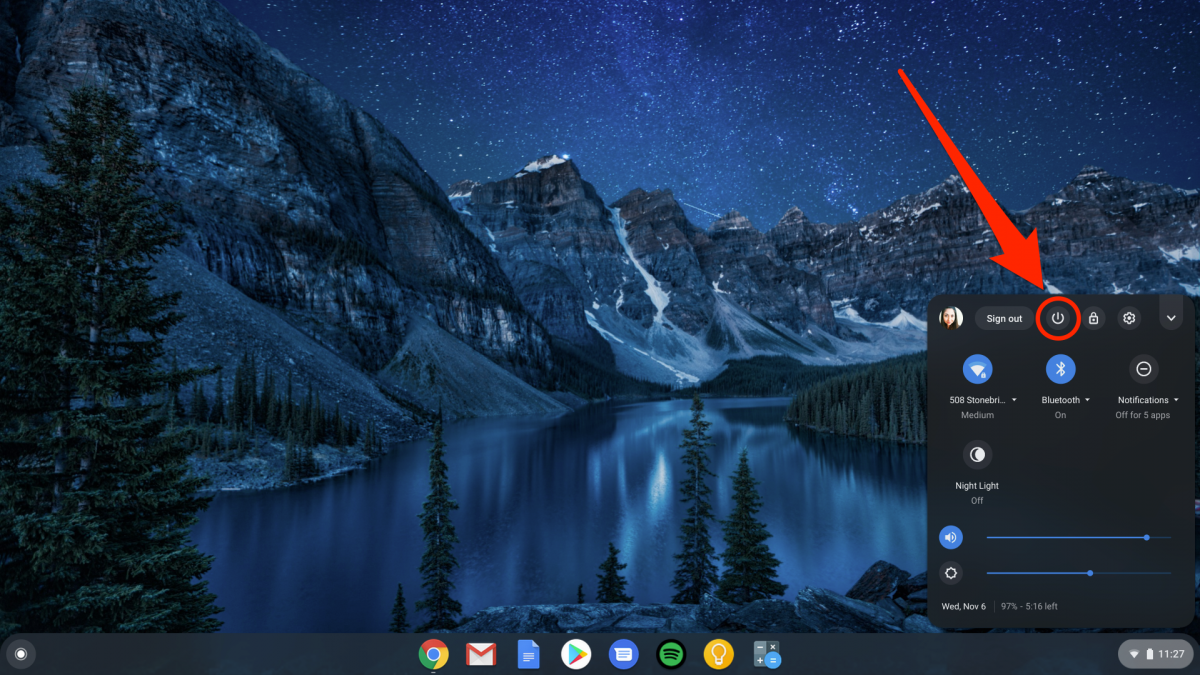The image size is (1200, 675).
Task: Click the Sign out button
Action: pos(1004,319)
